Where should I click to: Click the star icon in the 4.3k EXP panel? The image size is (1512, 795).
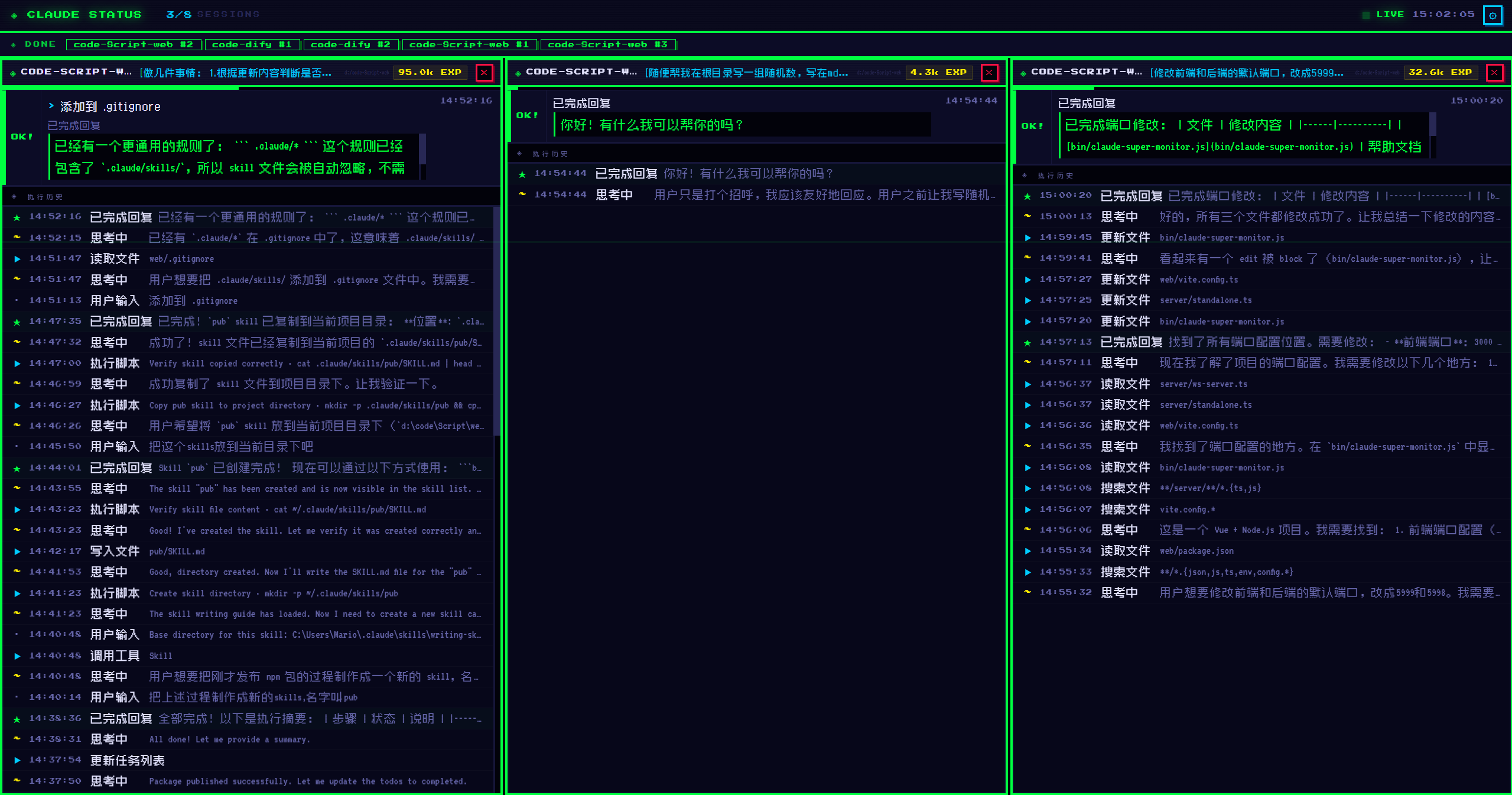point(522,174)
